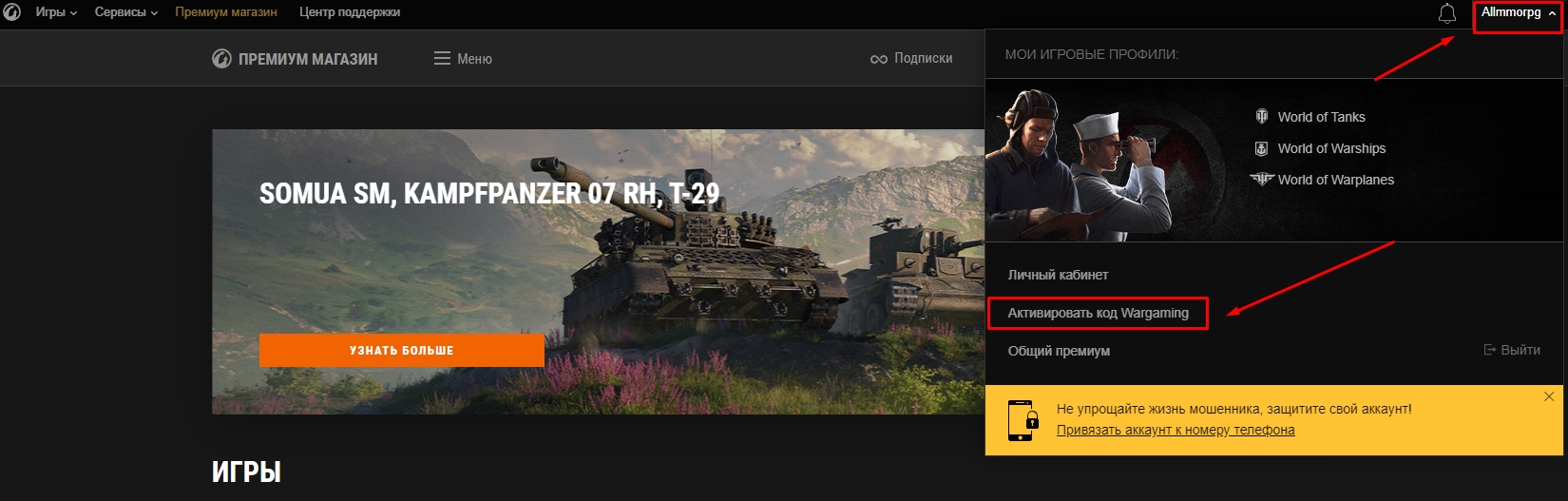The width and height of the screenshot is (1568, 501).
Task: Click the Премиум Магазин logo icon
Action: pos(221,59)
